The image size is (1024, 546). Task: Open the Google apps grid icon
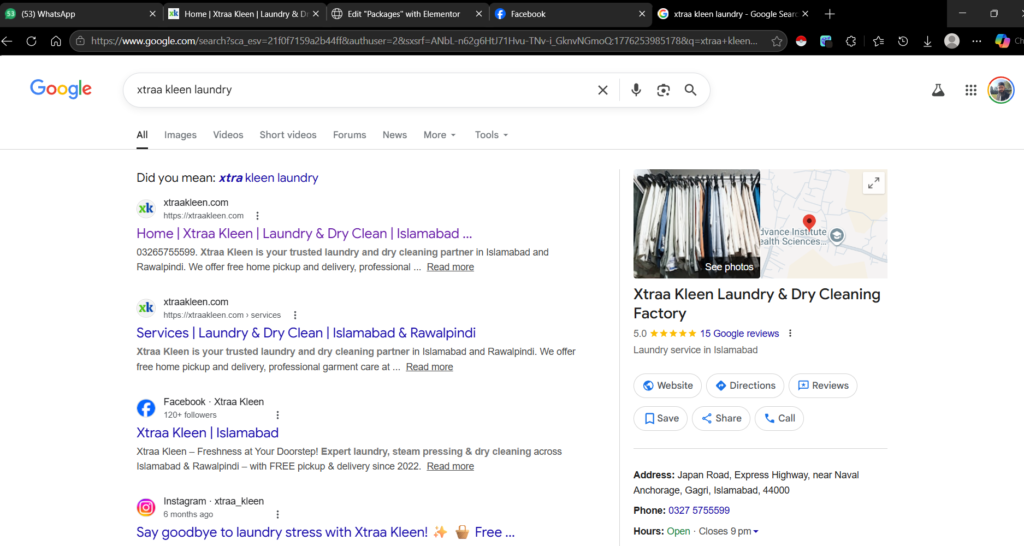tap(970, 90)
